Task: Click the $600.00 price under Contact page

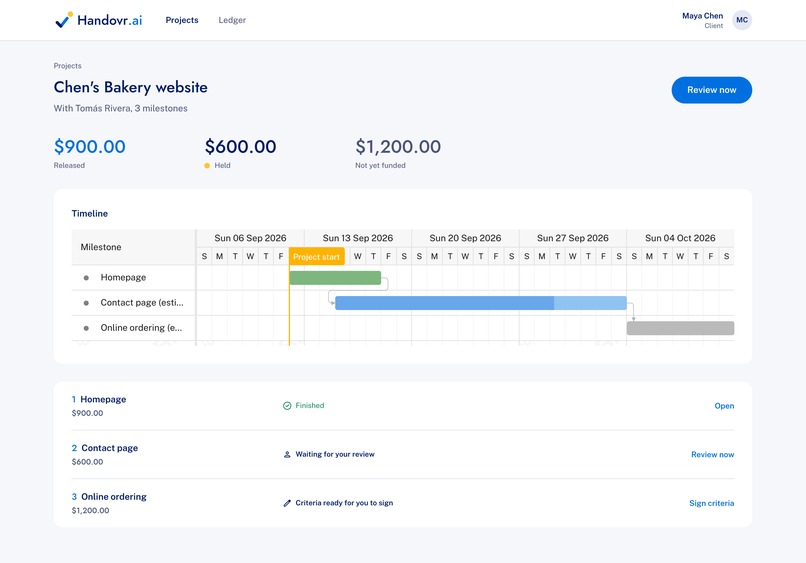Action: tap(87, 462)
